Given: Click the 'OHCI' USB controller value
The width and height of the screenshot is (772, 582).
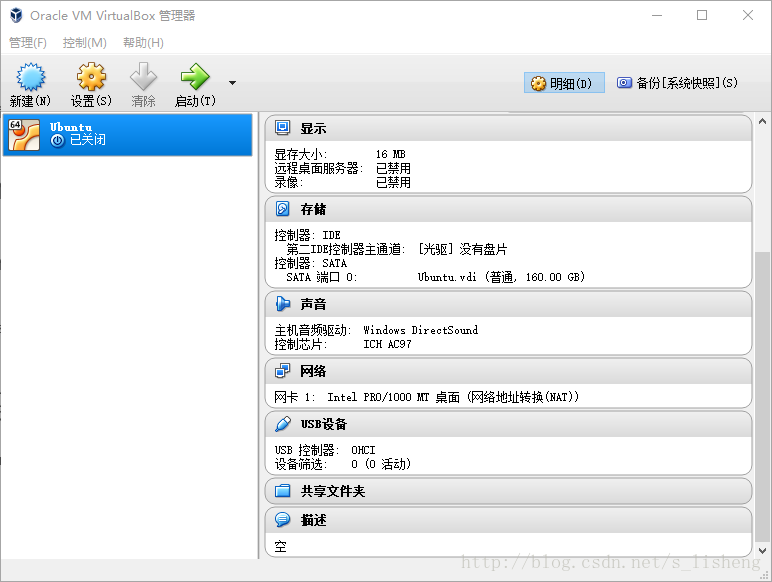Looking at the screenshot, I should [x=363, y=450].
